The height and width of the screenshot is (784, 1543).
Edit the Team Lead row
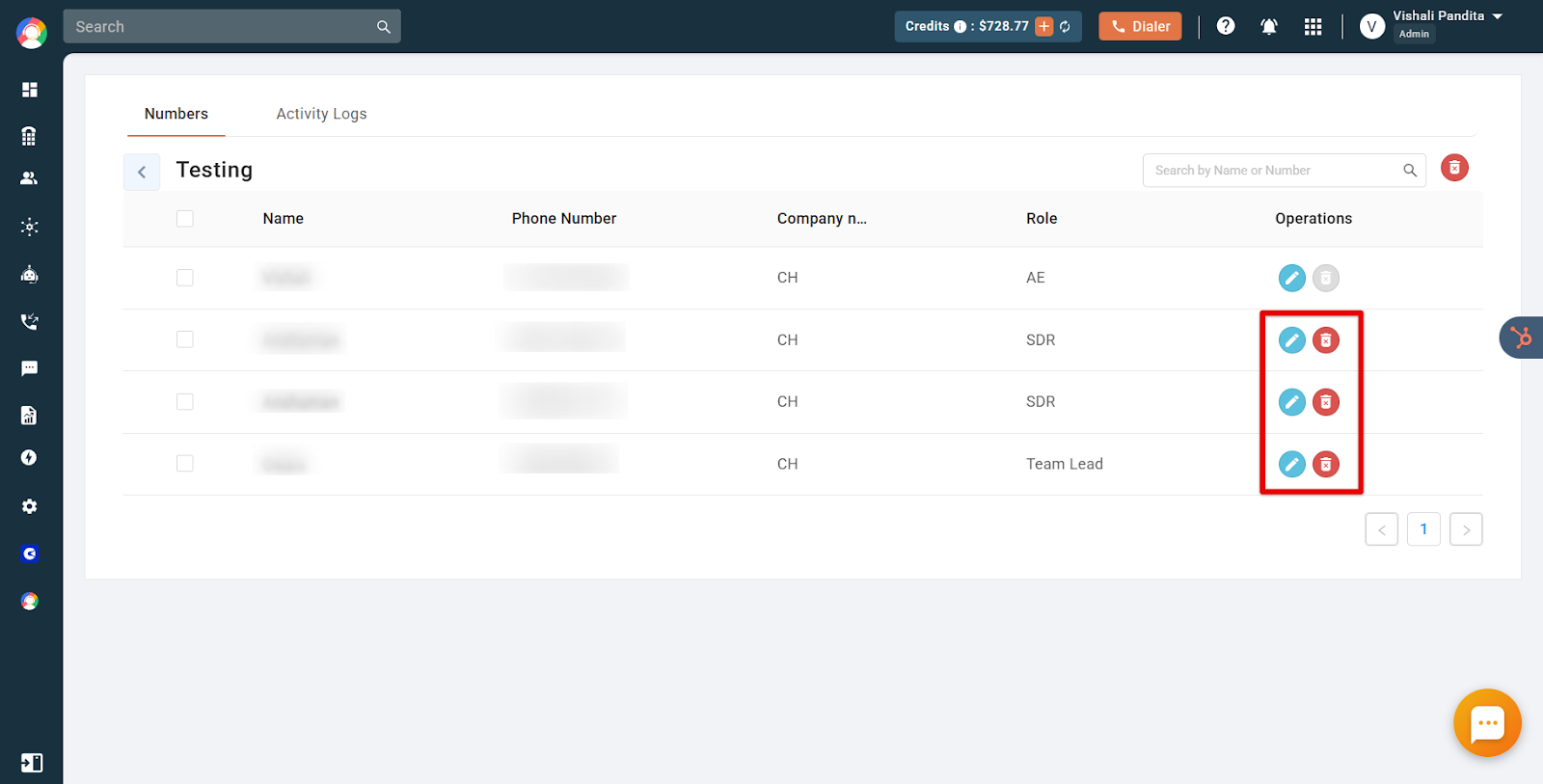[x=1292, y=465]
